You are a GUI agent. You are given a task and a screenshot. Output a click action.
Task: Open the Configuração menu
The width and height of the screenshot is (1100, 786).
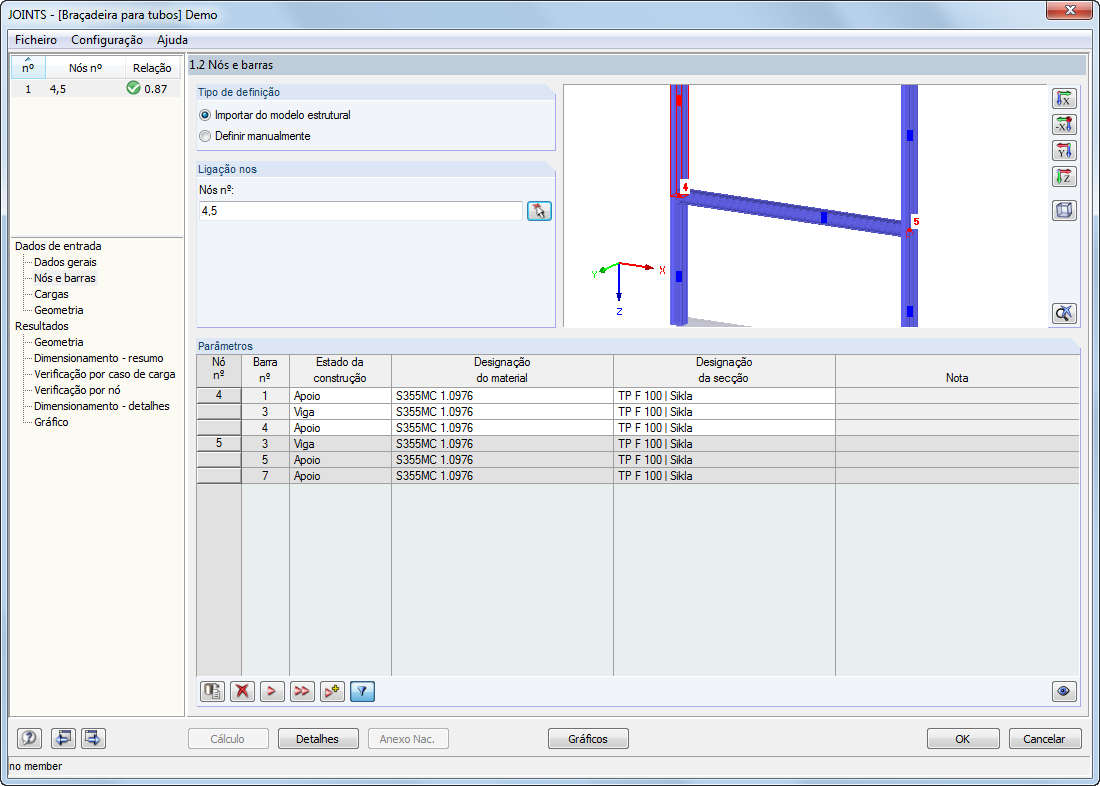coord(107,40)
